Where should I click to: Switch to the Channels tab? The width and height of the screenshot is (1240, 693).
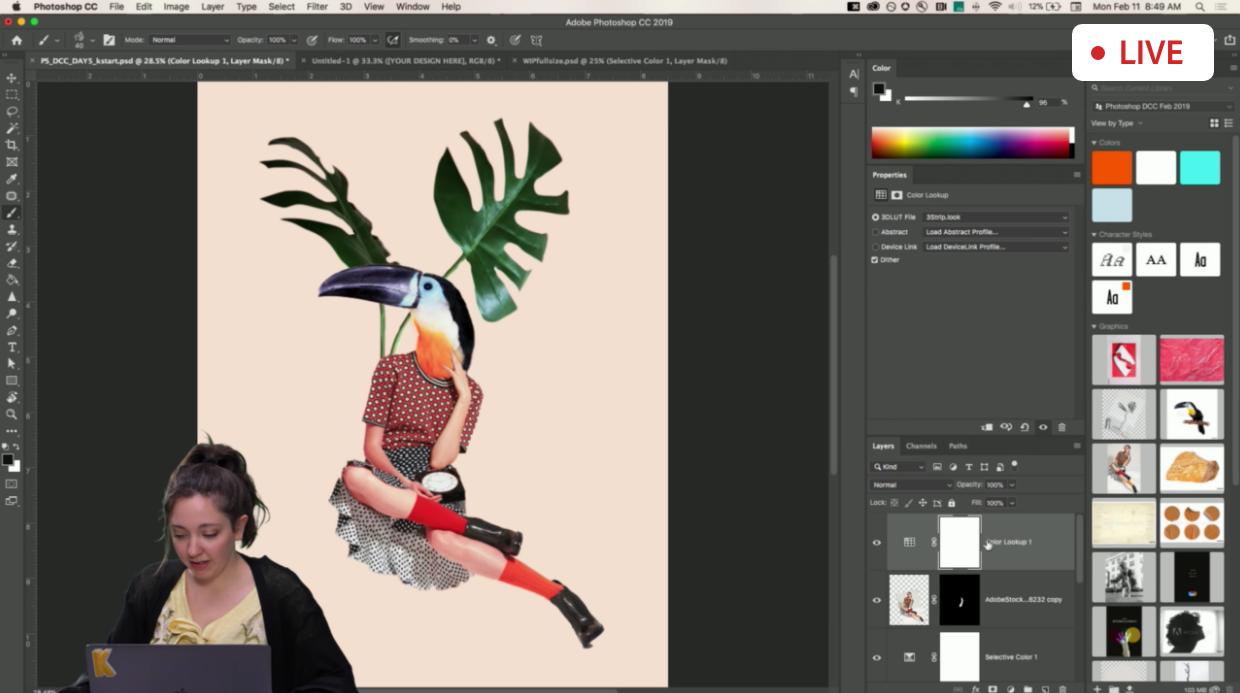(921, 446)
